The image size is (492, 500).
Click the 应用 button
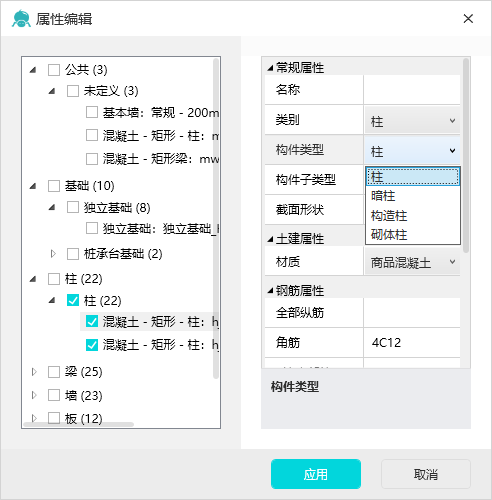pos(316,474)
